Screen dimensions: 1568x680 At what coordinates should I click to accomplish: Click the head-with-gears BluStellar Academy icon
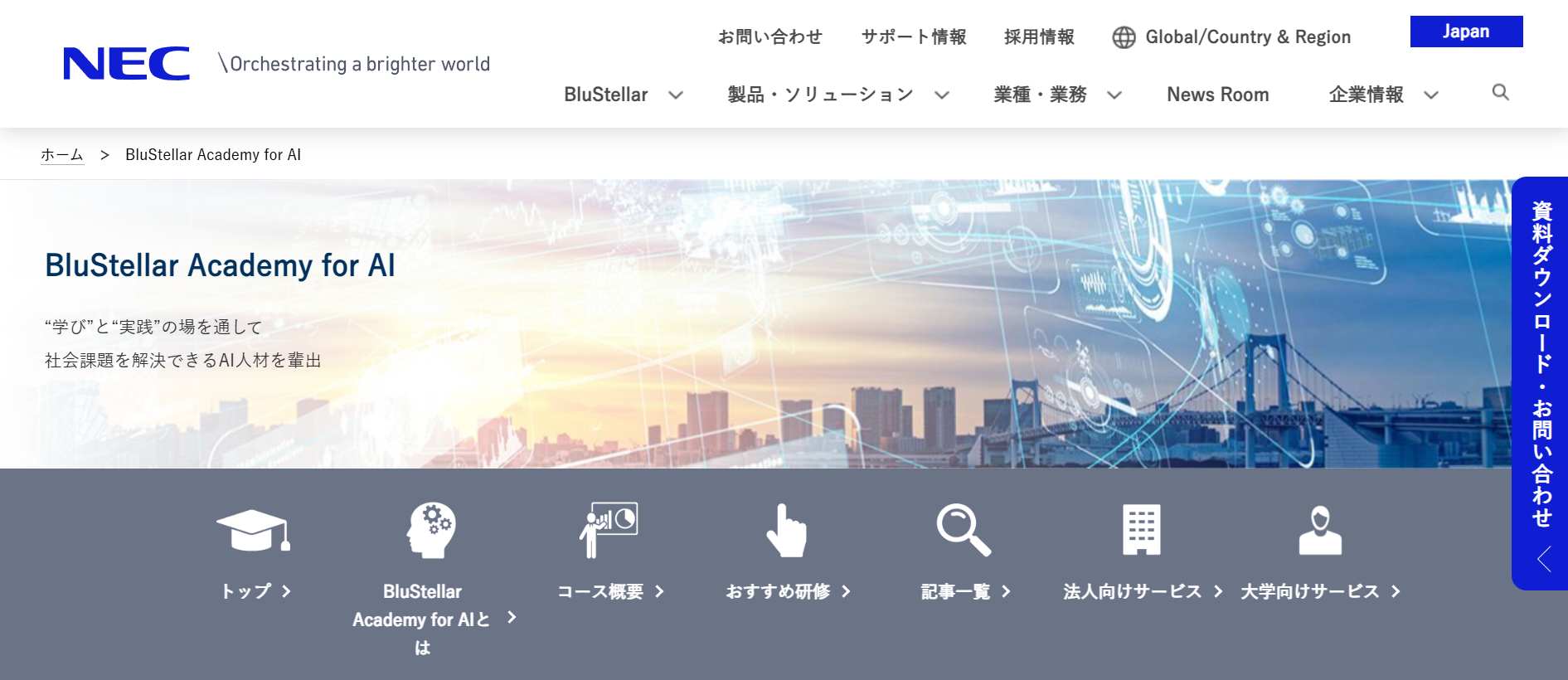pos(430,530)
